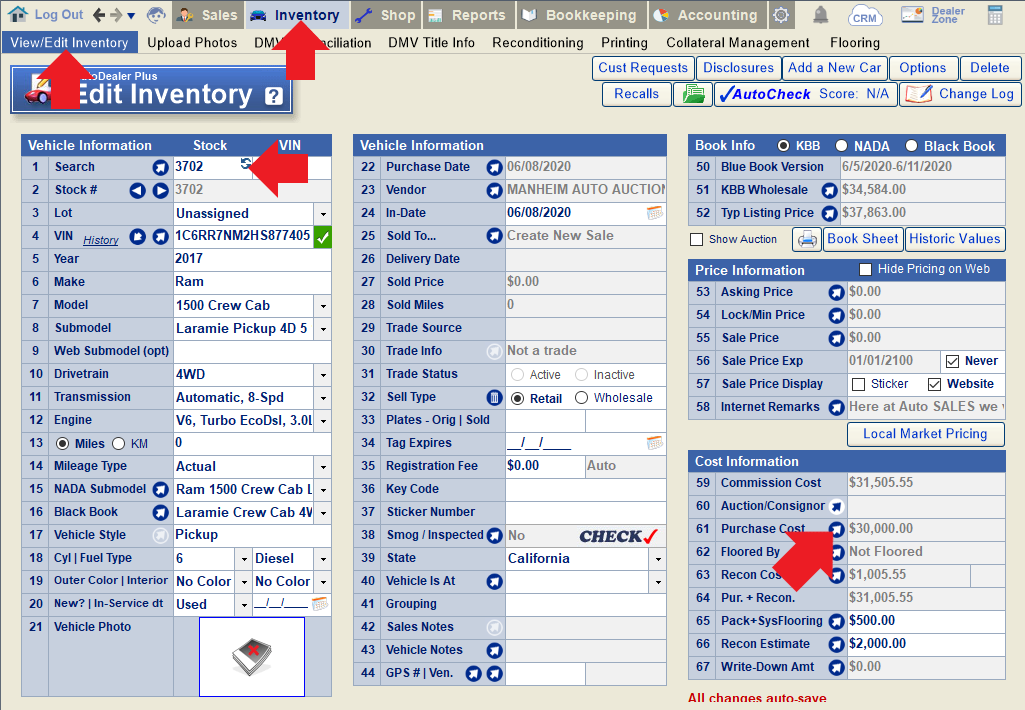The height and width of the screenshot is (710, 1025).
Task: Click the settings gear icon
Action: (x=781, y=15)
